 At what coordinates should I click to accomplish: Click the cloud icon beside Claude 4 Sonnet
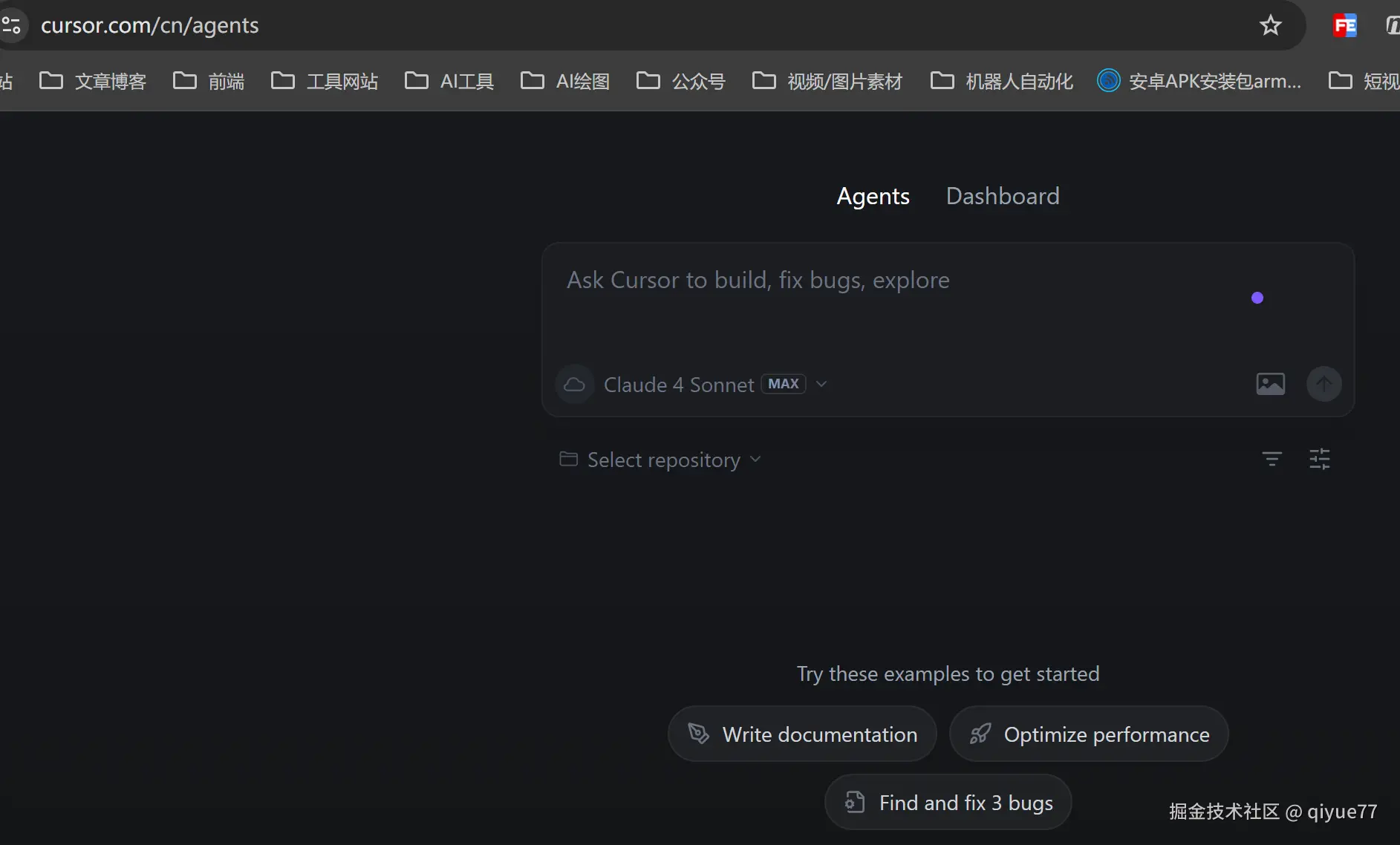[575, 384]
